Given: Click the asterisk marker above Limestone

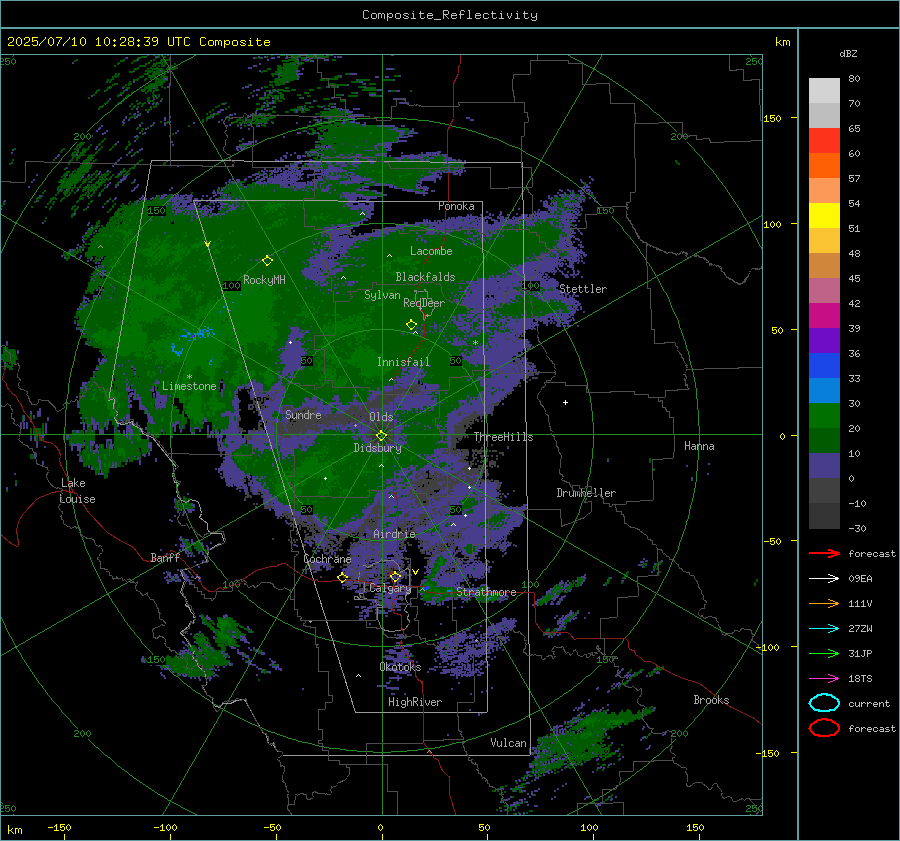Looking at the screenshot, I should 189,377.
